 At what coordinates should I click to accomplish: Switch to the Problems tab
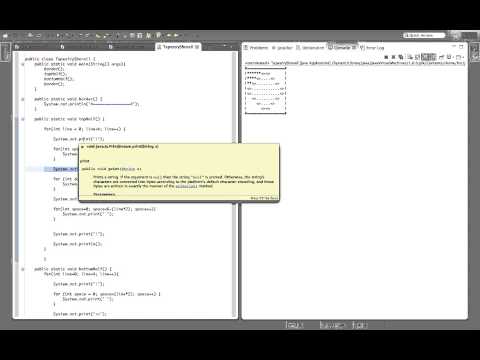pos(256,48)
